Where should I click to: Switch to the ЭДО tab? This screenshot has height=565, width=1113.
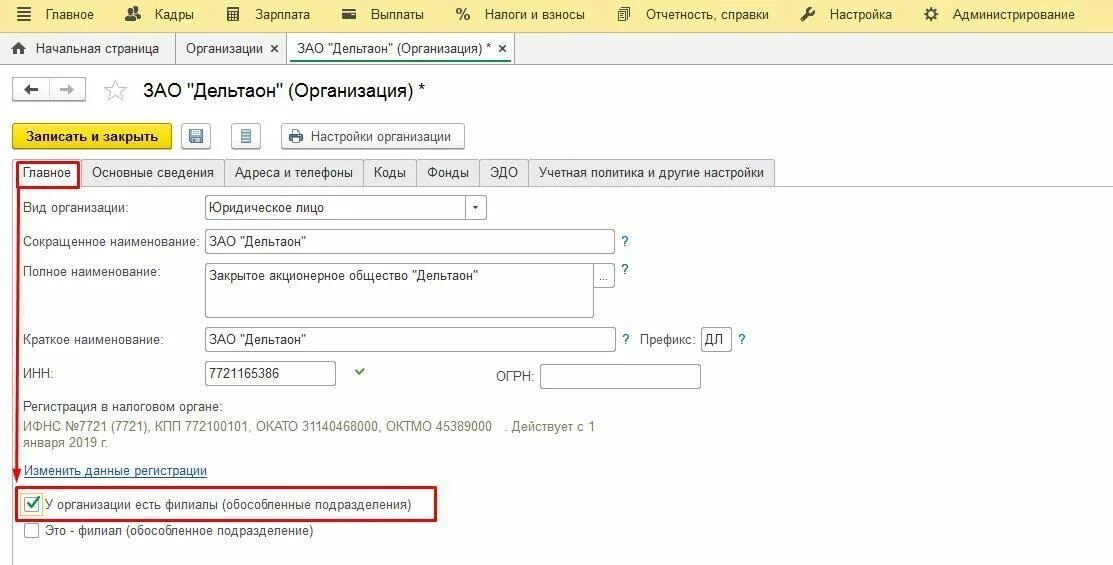[x=504, y=172]
